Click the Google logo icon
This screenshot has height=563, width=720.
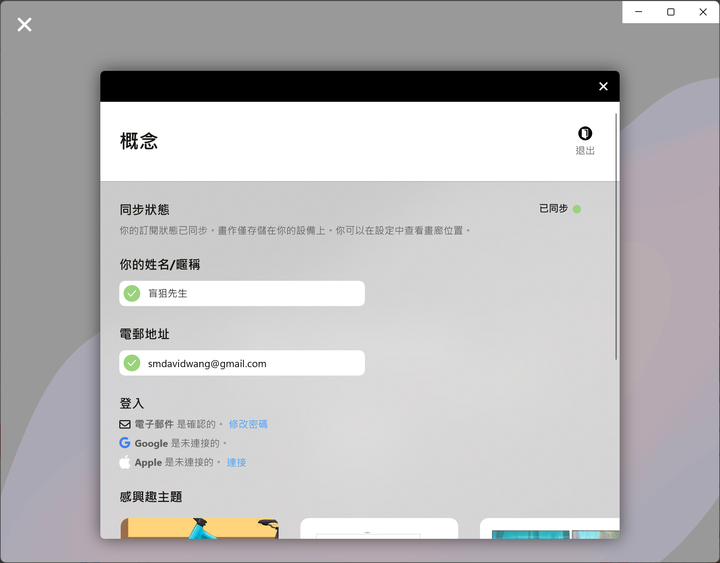click(x=125, y=443)
